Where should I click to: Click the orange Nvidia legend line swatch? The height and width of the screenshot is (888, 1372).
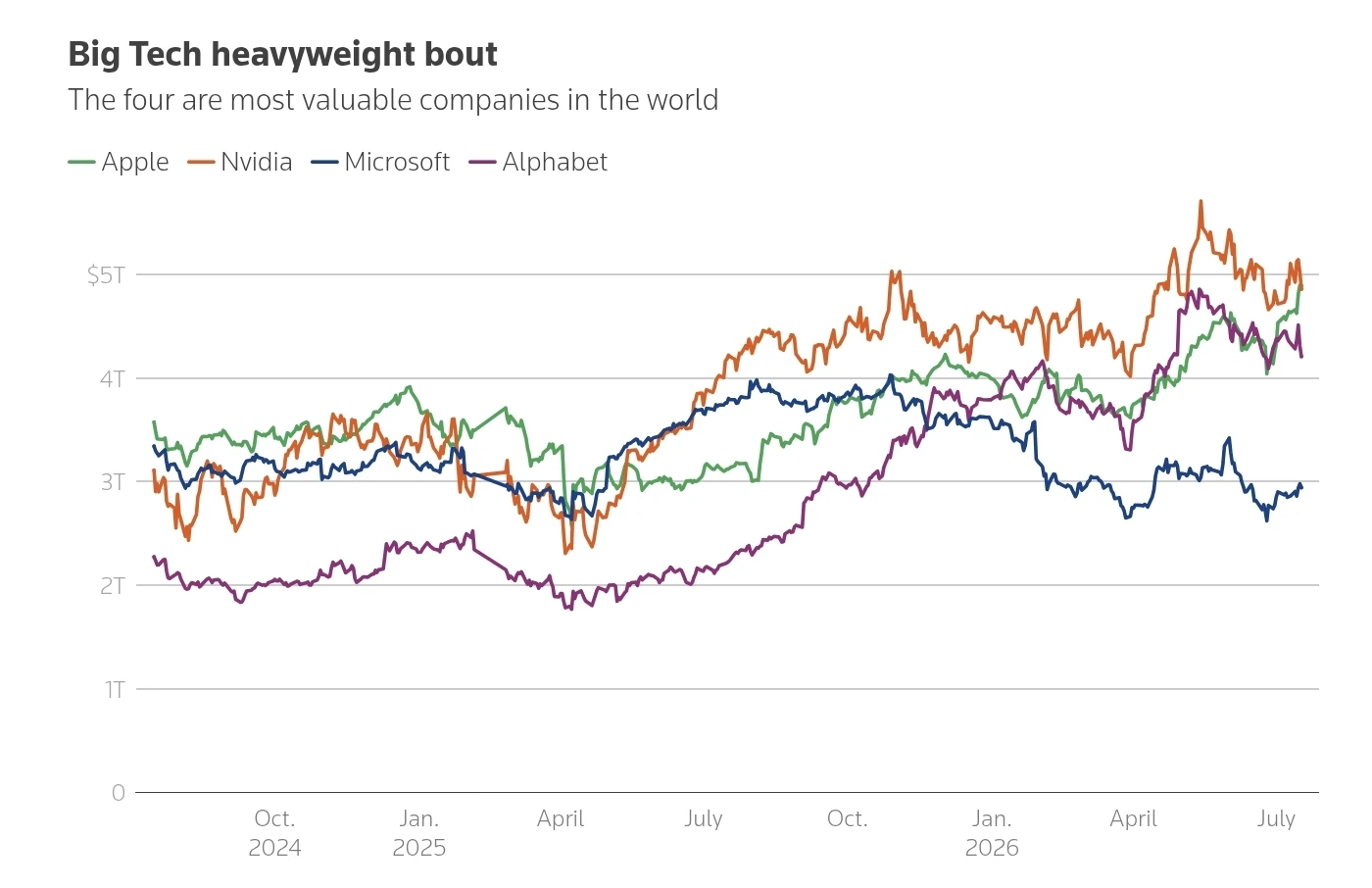[201, 162]
